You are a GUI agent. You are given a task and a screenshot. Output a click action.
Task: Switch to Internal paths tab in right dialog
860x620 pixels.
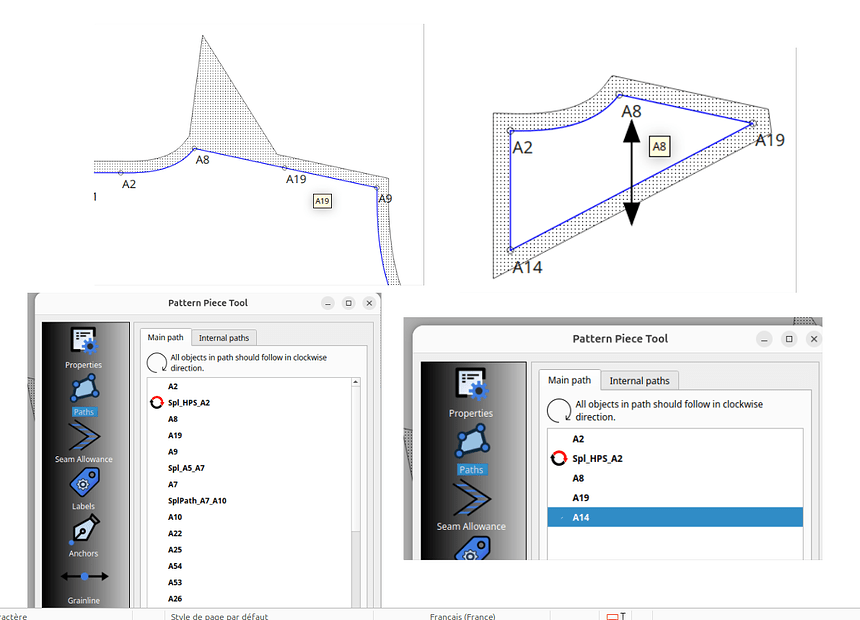(640, 381)
